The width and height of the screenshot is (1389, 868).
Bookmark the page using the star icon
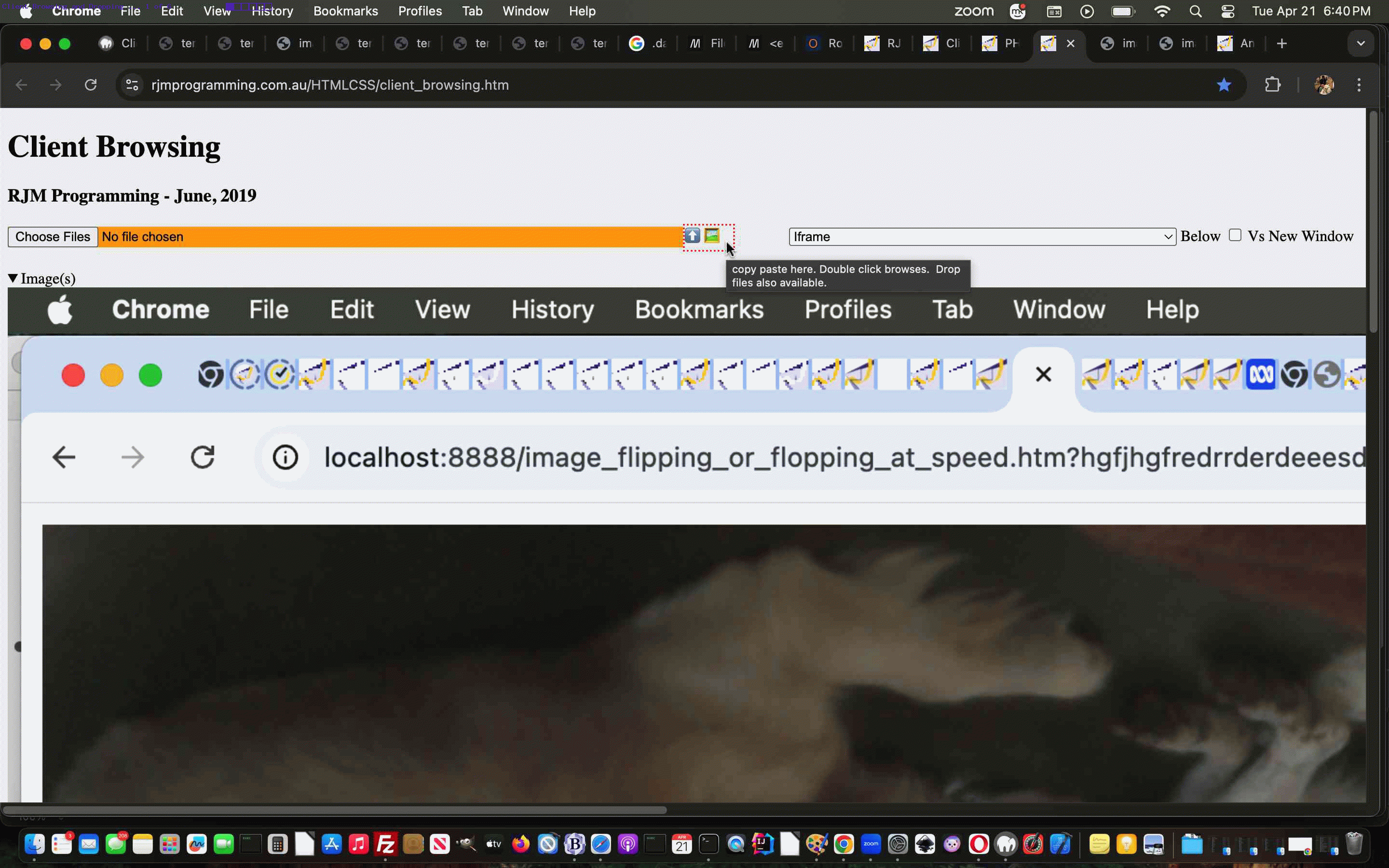point(1224,85)
